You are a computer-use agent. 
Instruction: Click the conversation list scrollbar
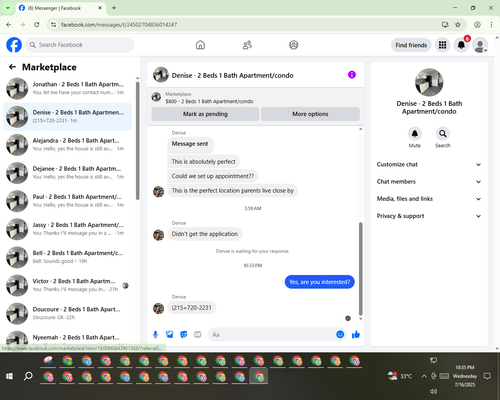137,140
